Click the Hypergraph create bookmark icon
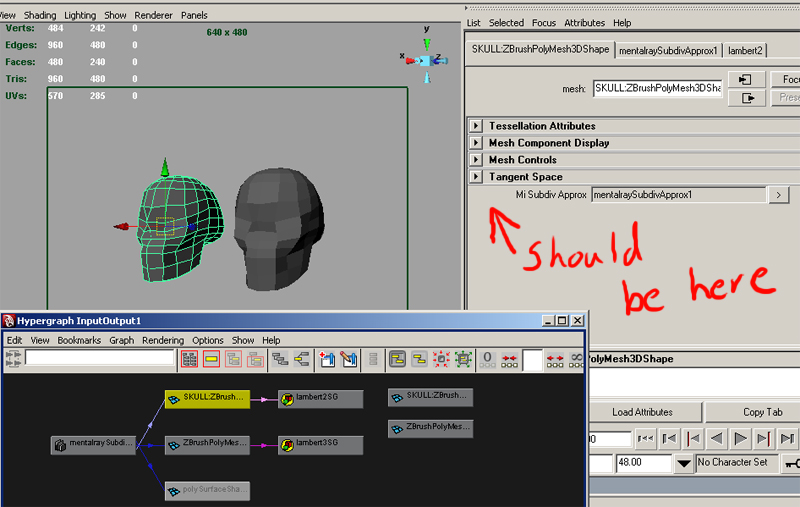The width and height of the screenshot is (800, 507). click(x=327, y=358)
